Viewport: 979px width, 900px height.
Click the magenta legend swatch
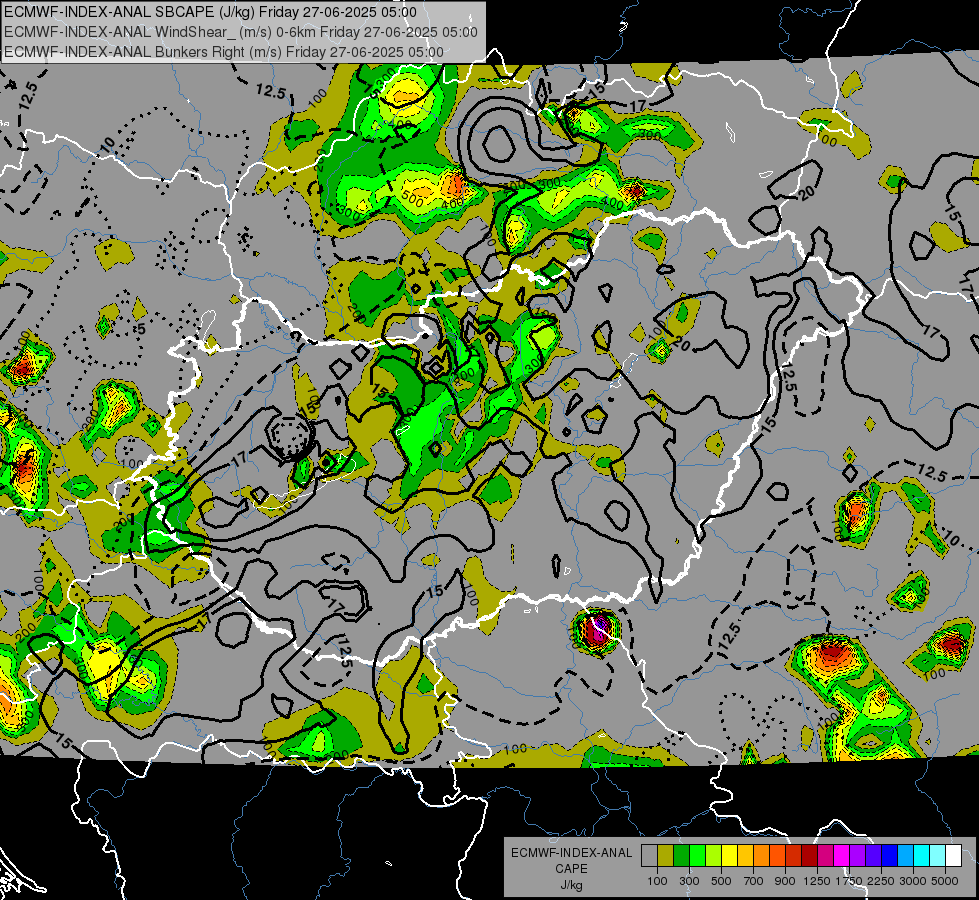(842, 856)
